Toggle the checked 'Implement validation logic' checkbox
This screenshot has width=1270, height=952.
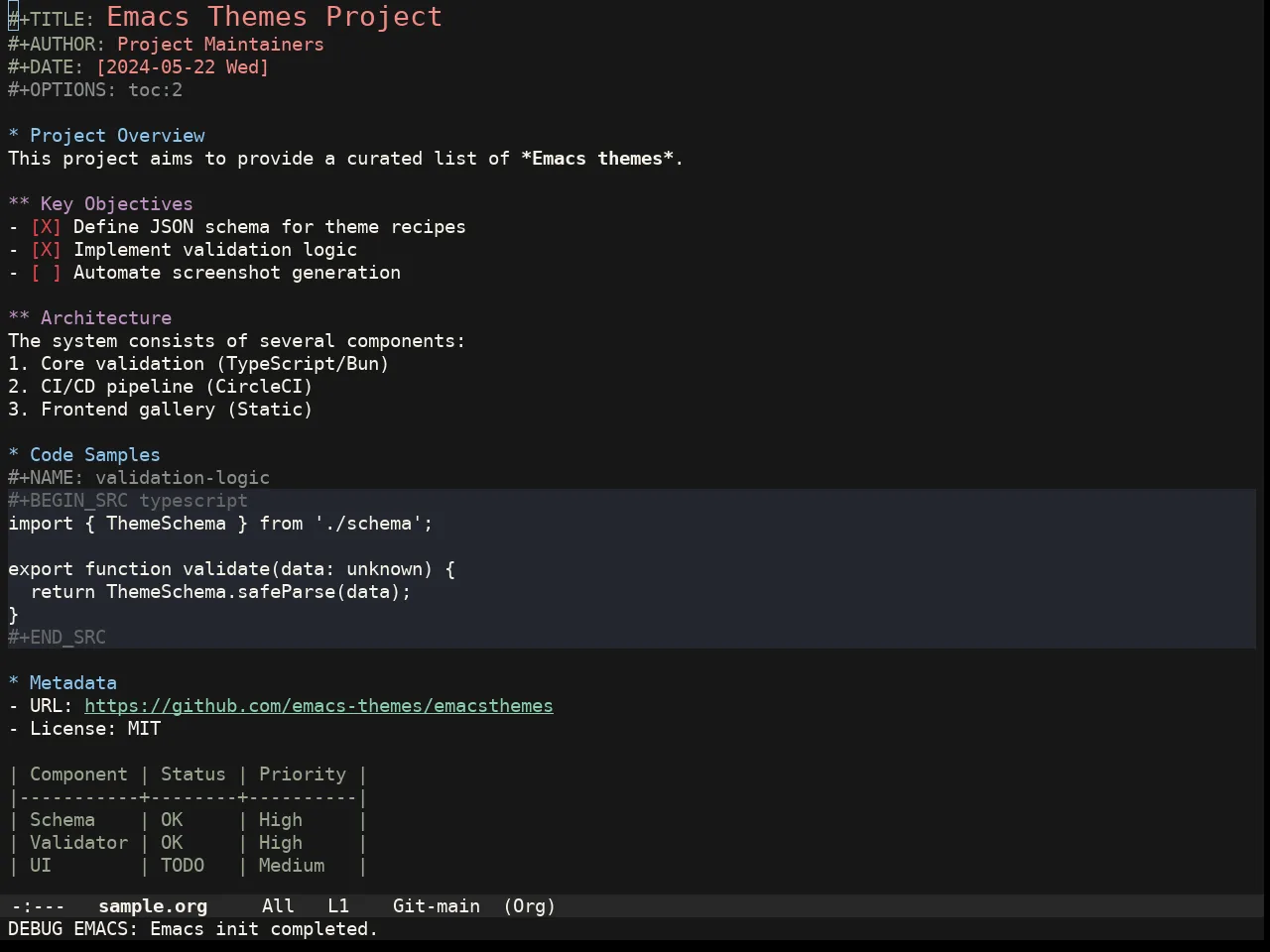[46, 250]
